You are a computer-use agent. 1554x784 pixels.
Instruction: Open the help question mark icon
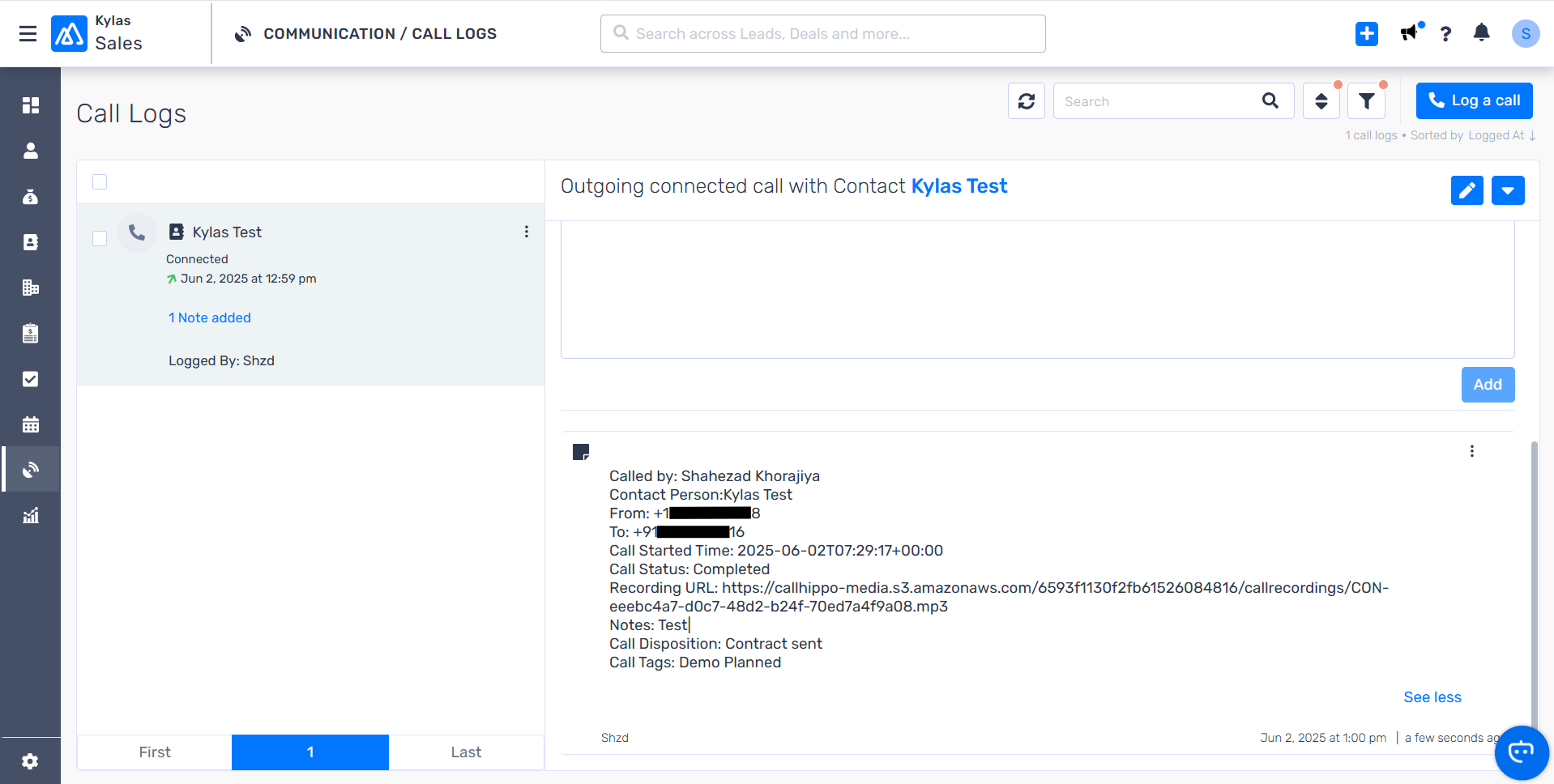[1445, 33]
